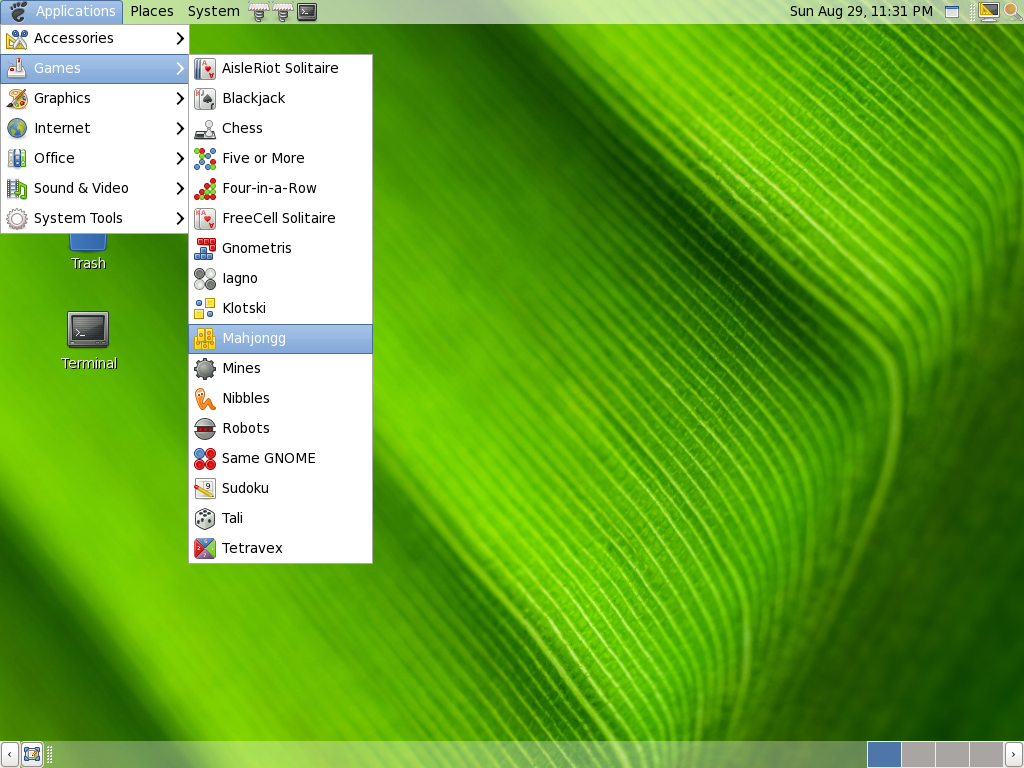Click the right panel hide arrow at bottom
The height and width of the screenshot is (768, 1024).
point(1014,754)
